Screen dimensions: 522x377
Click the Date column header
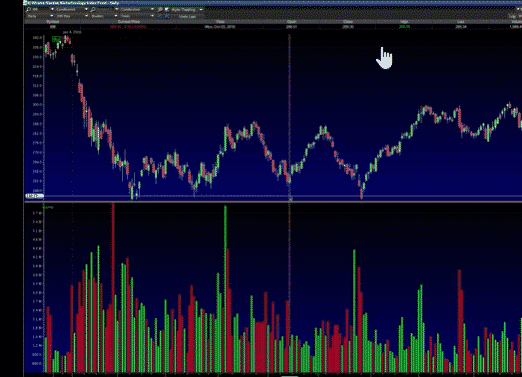[x=220, y=22]
